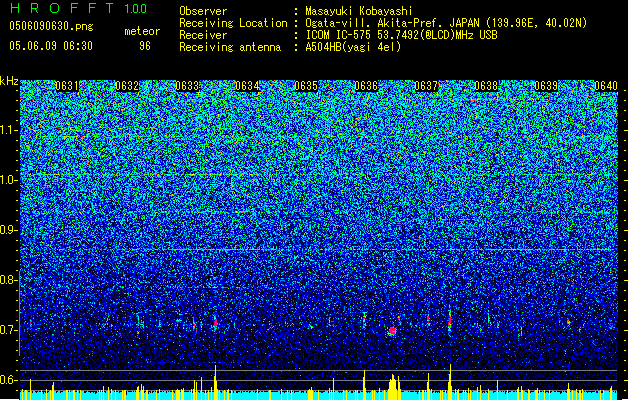The height and width of the screenshot is (400, 629).
Task: Click the kHz axis unit label
Action: pos(9,81)
